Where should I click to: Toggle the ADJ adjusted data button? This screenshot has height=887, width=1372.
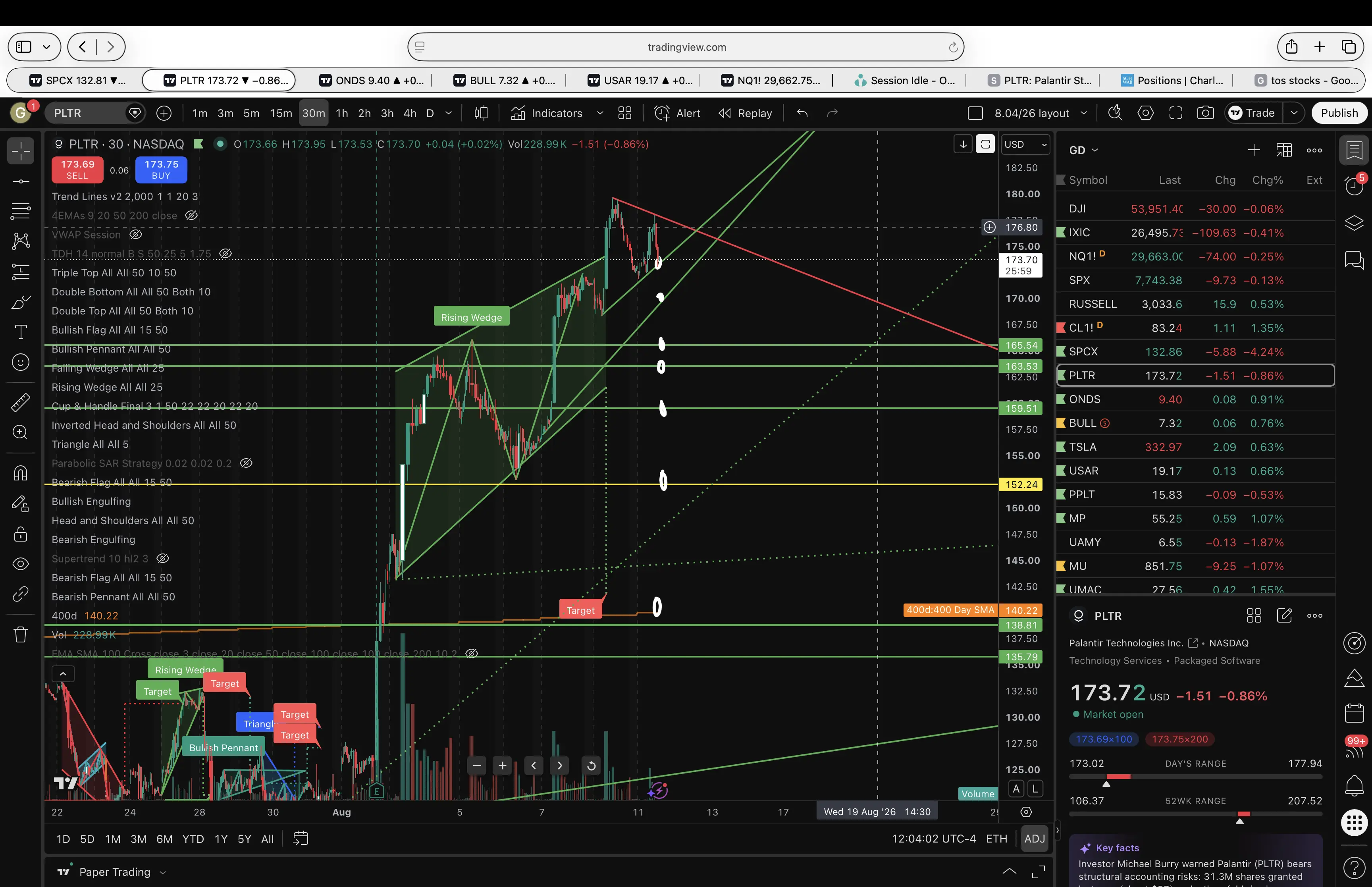pos(1034,839)
